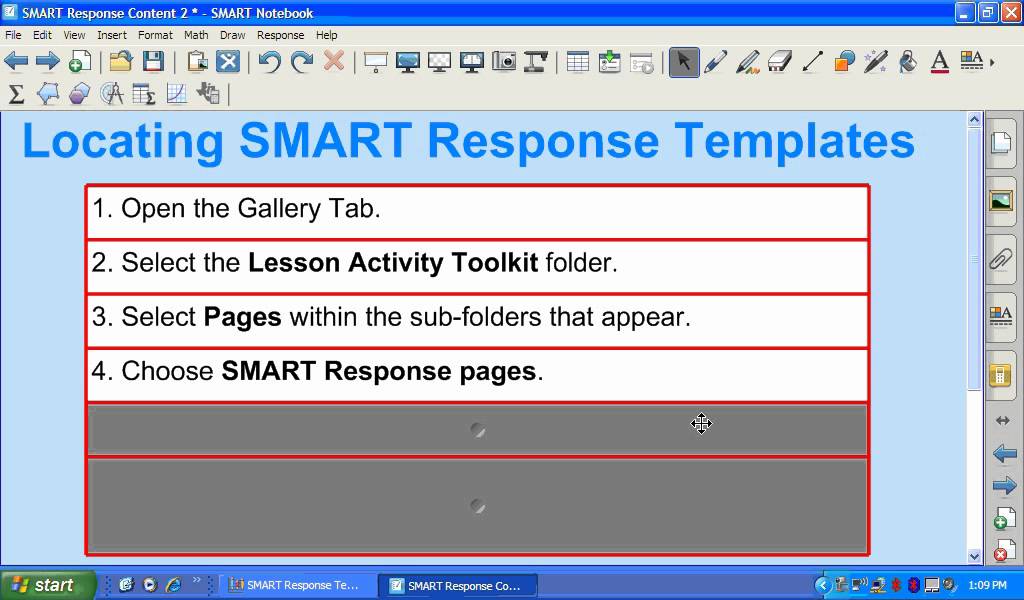Open the Format menu
1024x600 pixels.
click(155, 35)
